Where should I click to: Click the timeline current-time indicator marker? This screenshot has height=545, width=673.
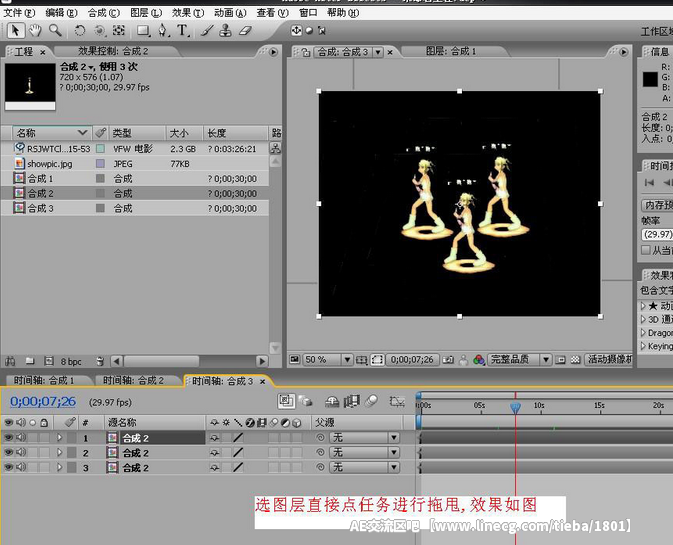coord(515,407)
